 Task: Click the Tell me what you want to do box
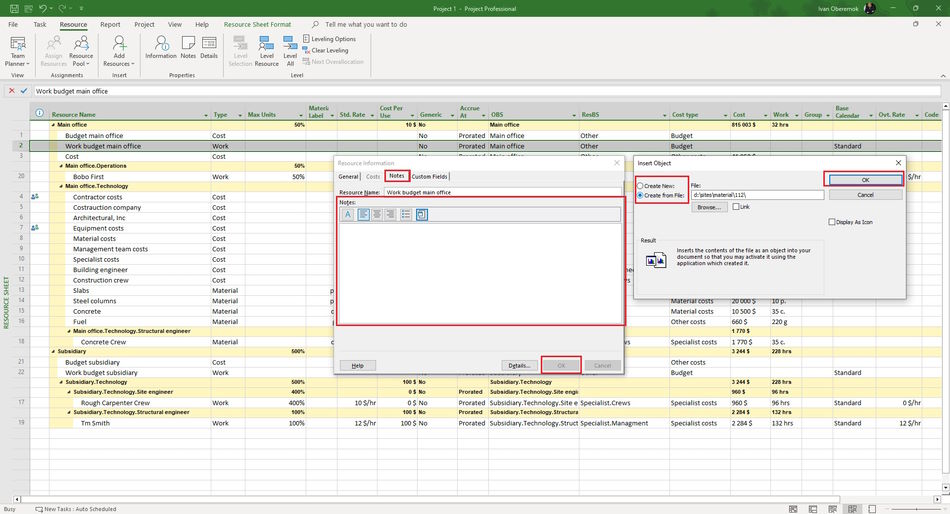tap(366, 24)
